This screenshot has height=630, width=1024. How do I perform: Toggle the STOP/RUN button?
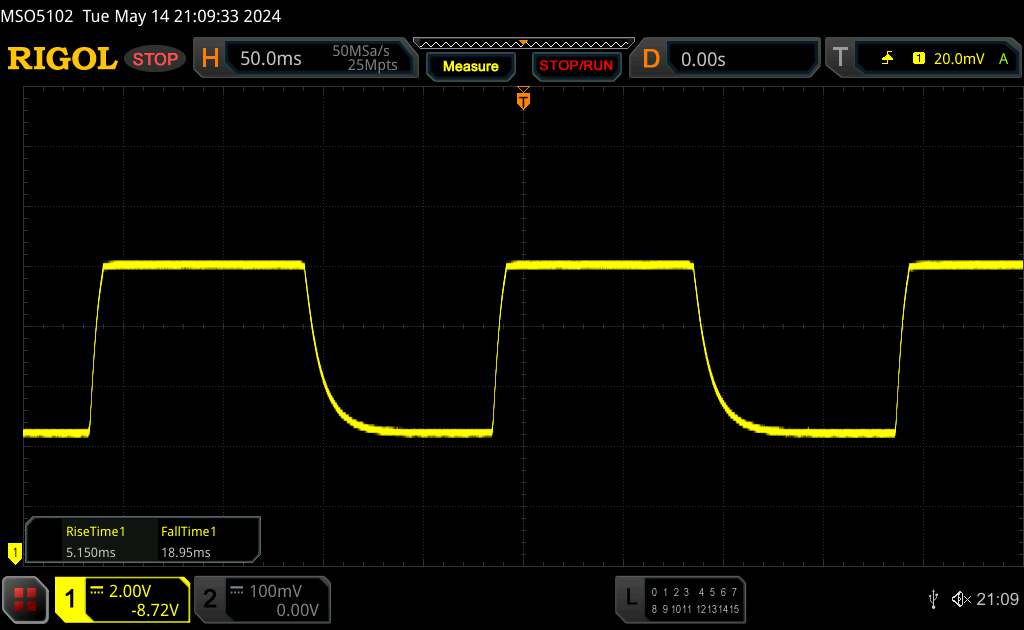tap(576, 66)
